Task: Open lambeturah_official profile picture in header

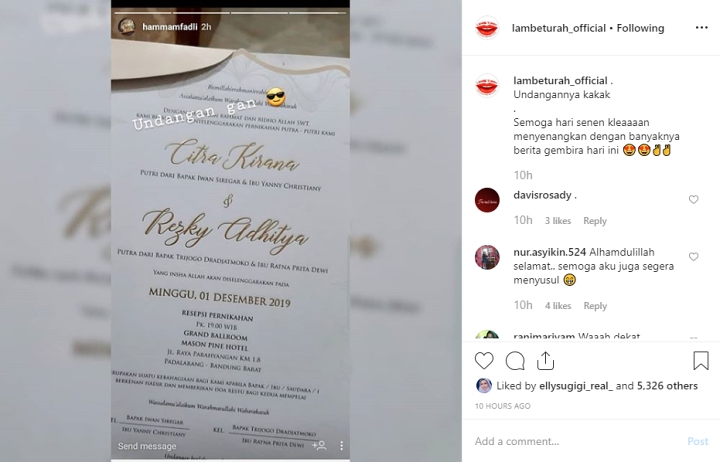Action: [x=487, y=28]
